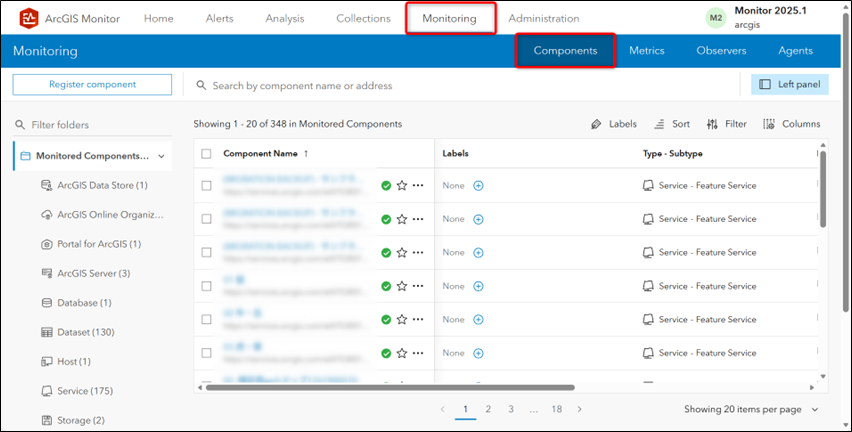The height and width of the screenshot is (432, 852).
Task: Check the second component row checkbox
Action: point(206,219)
